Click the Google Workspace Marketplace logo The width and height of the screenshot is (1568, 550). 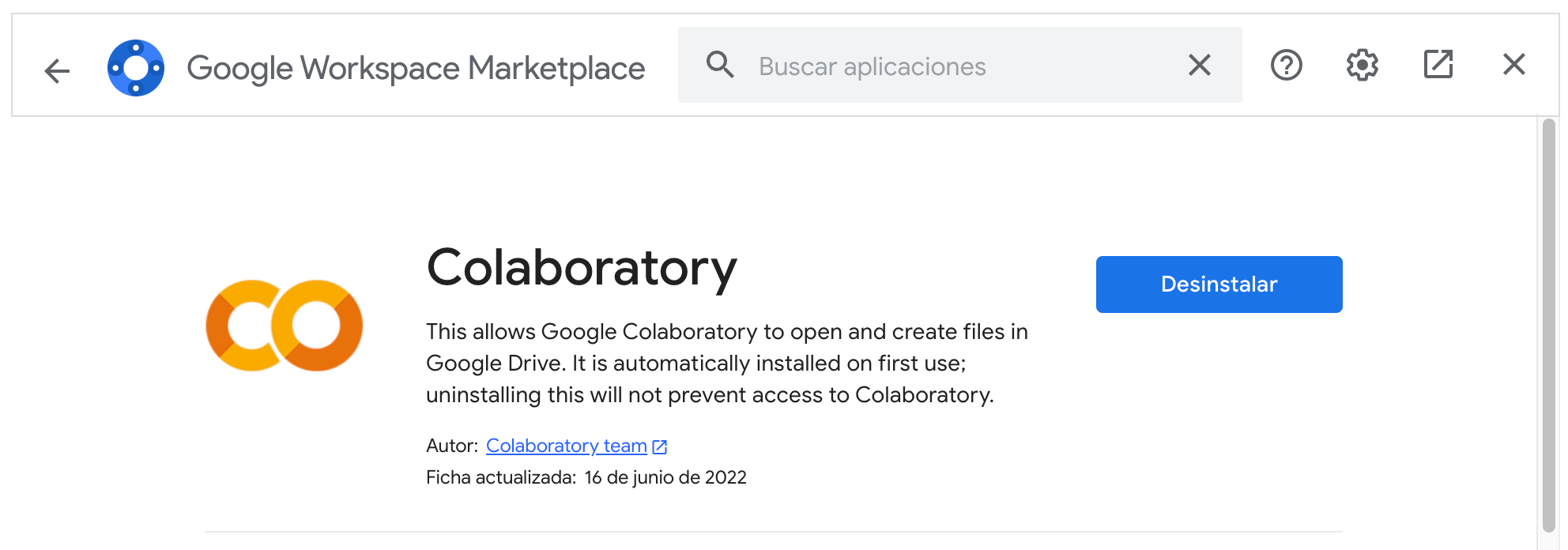point(136,68)
